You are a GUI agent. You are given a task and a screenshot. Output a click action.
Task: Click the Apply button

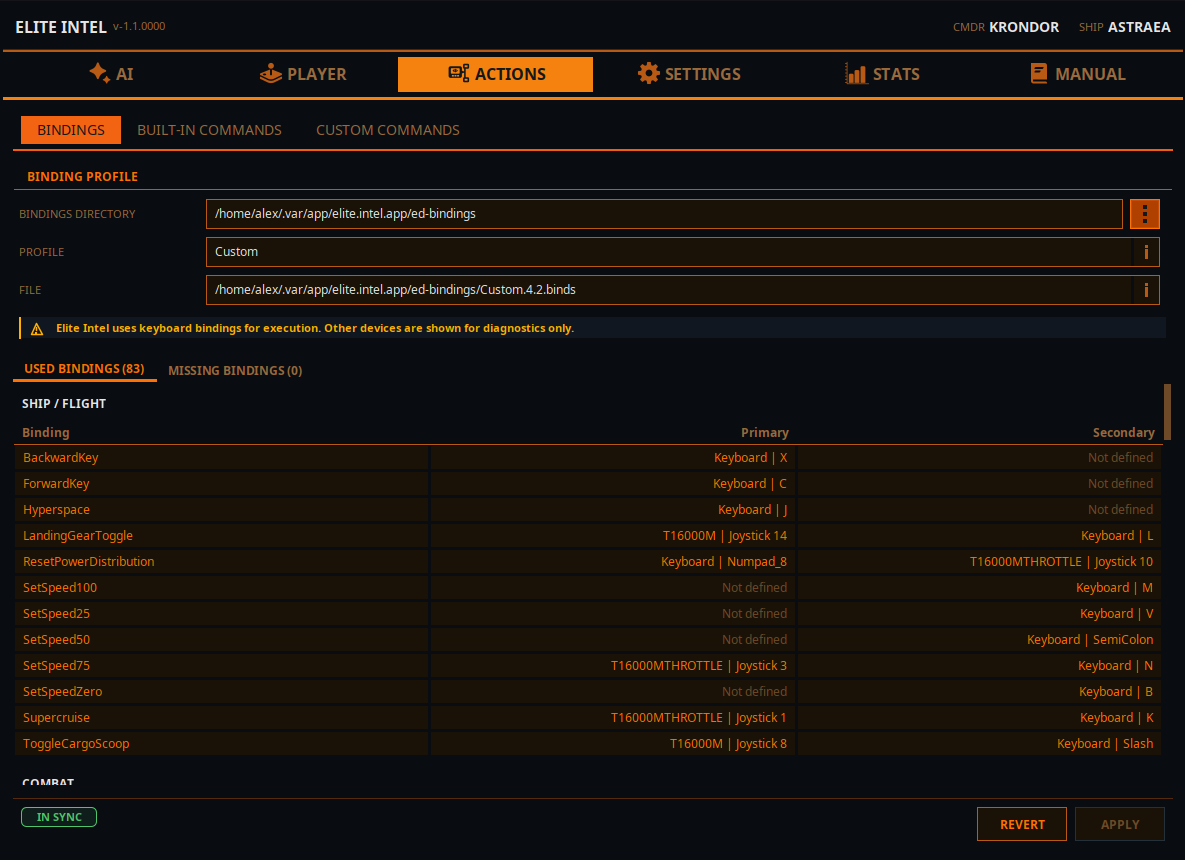pyautogui.click(x=1120, y=824)
